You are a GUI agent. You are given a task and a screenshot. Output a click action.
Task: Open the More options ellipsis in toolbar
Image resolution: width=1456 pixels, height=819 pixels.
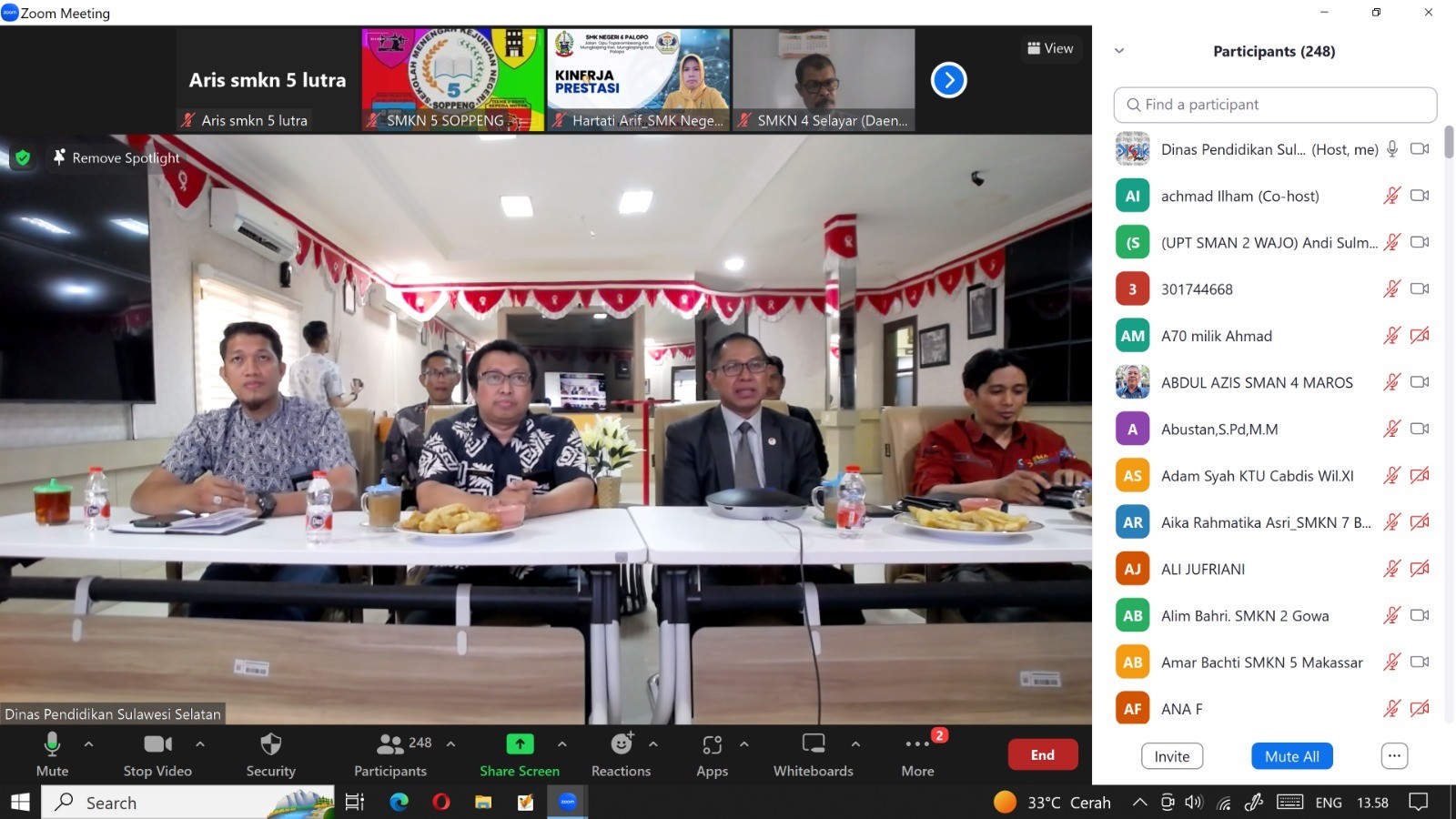coord(917,745)
